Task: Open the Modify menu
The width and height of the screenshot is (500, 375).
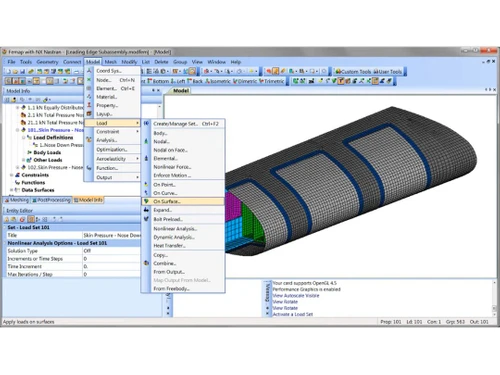Action: 129,62
